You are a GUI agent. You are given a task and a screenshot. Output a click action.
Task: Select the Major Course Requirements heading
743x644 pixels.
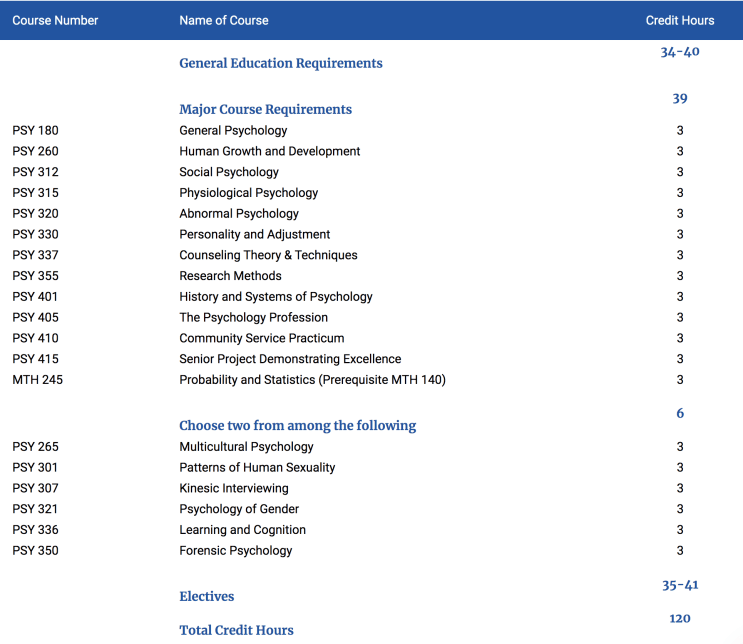coord(265,109)
